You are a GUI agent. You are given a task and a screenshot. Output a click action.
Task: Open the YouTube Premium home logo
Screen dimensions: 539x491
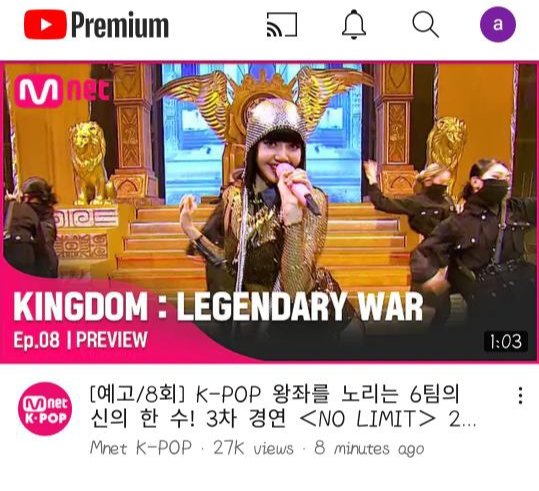(x=96, y=24)
